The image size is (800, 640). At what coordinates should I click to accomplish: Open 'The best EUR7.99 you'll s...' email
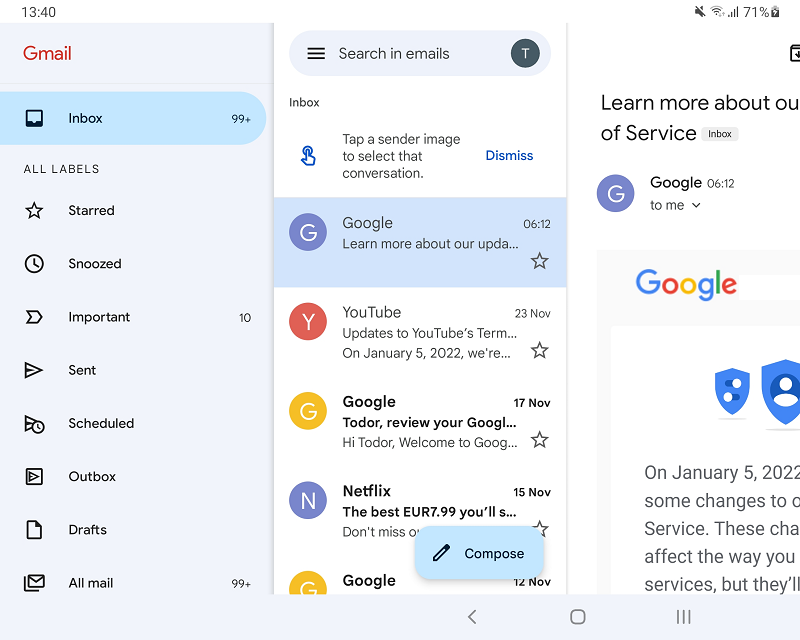(420, 510)
